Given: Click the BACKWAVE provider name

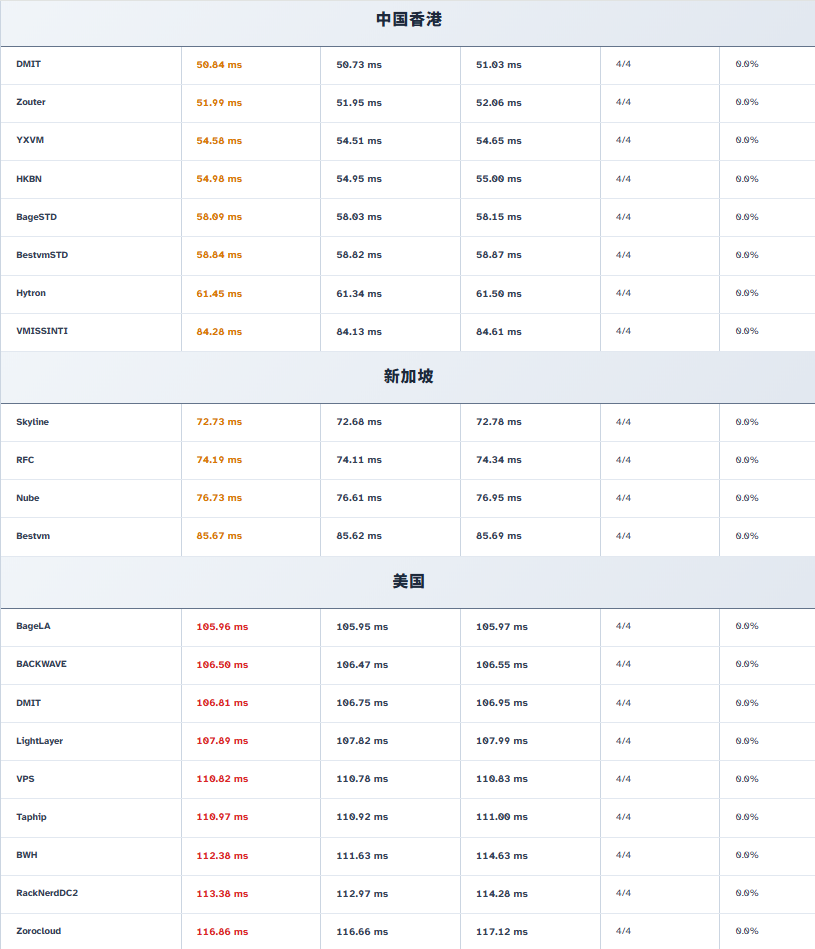Looking at the screenshot, I should tap(41, 664).
